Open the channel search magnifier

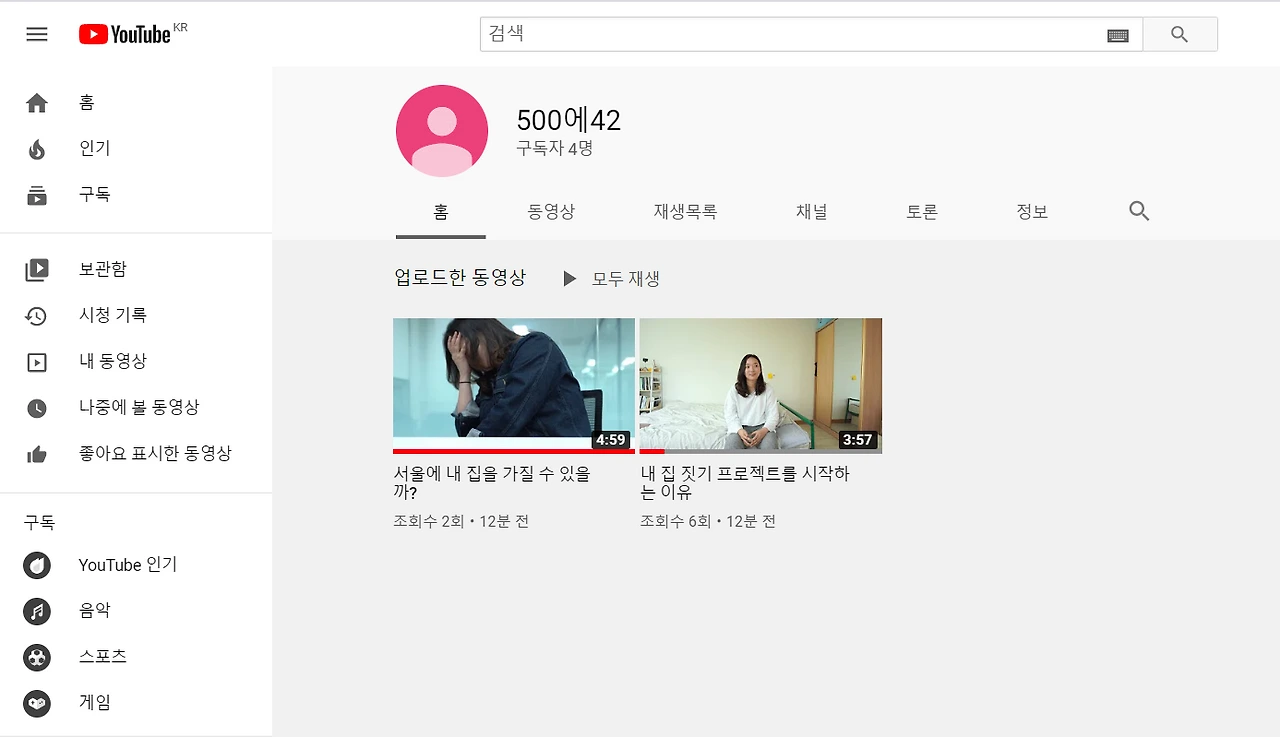tap(1138, 211)
